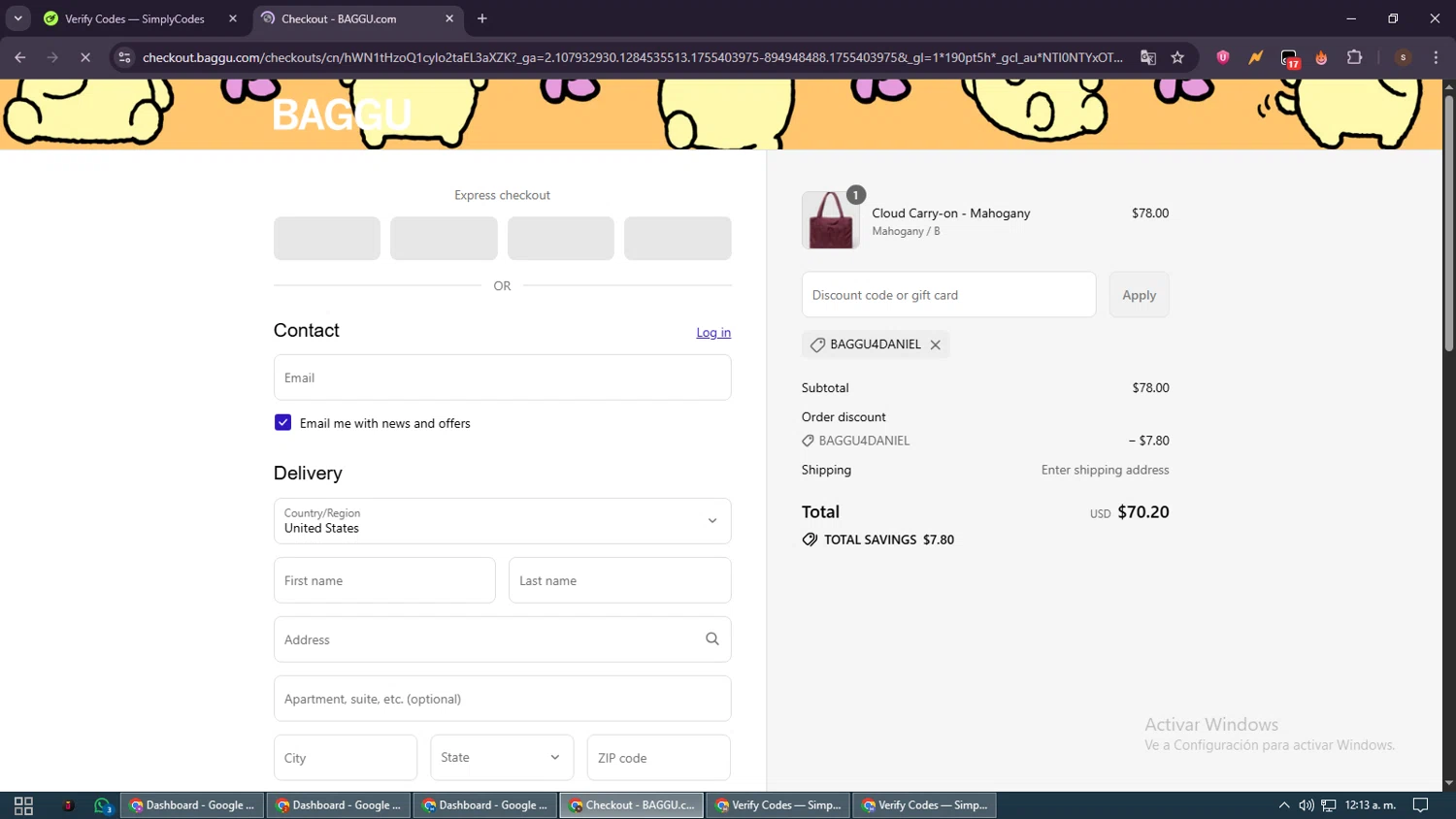1456x819 pixels.
Task: Open the Extensions puzzle icon
Action: [x=1355, y=57]
